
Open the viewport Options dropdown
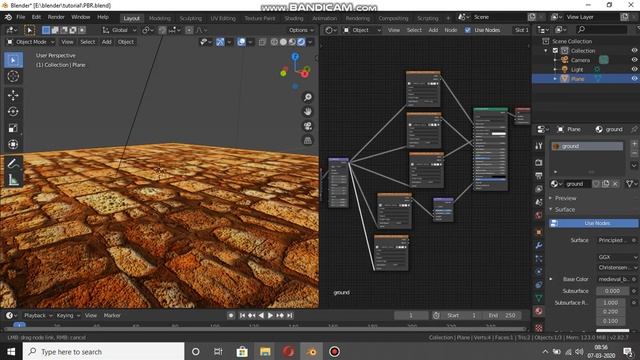tap(301, 30)
